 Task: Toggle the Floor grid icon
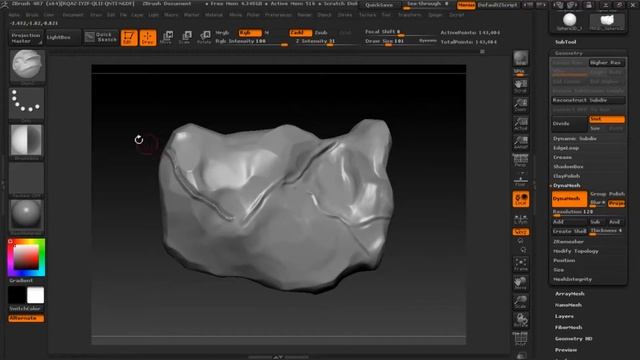tap(520, 180)
